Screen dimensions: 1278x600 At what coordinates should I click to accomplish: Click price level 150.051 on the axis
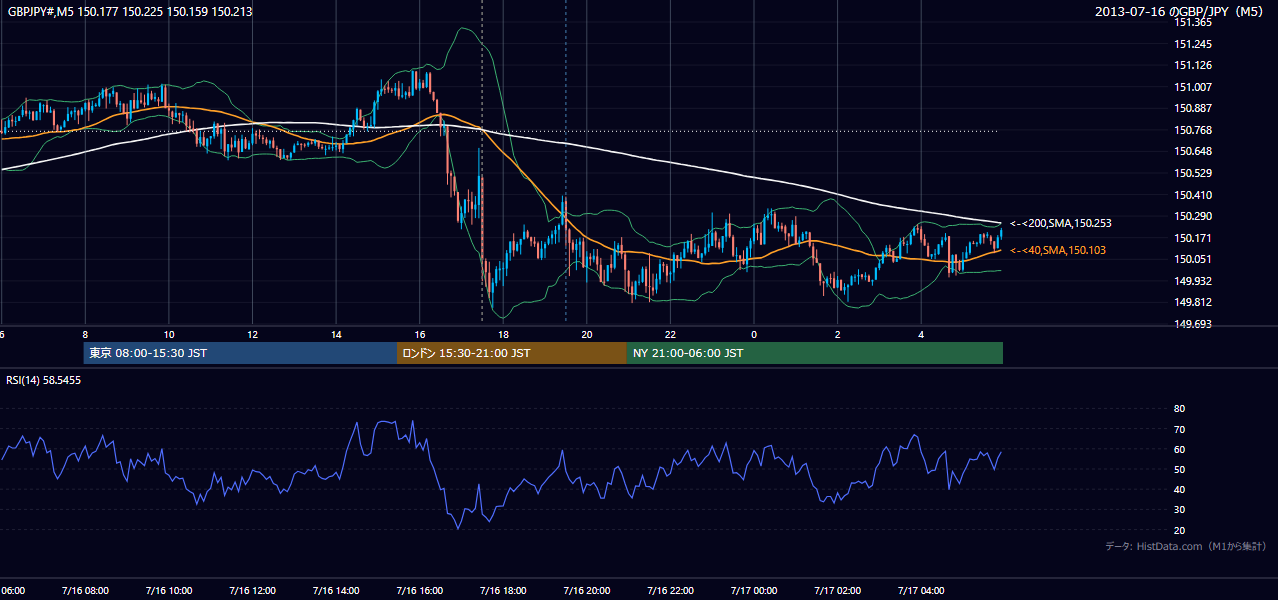point(1194,259)
